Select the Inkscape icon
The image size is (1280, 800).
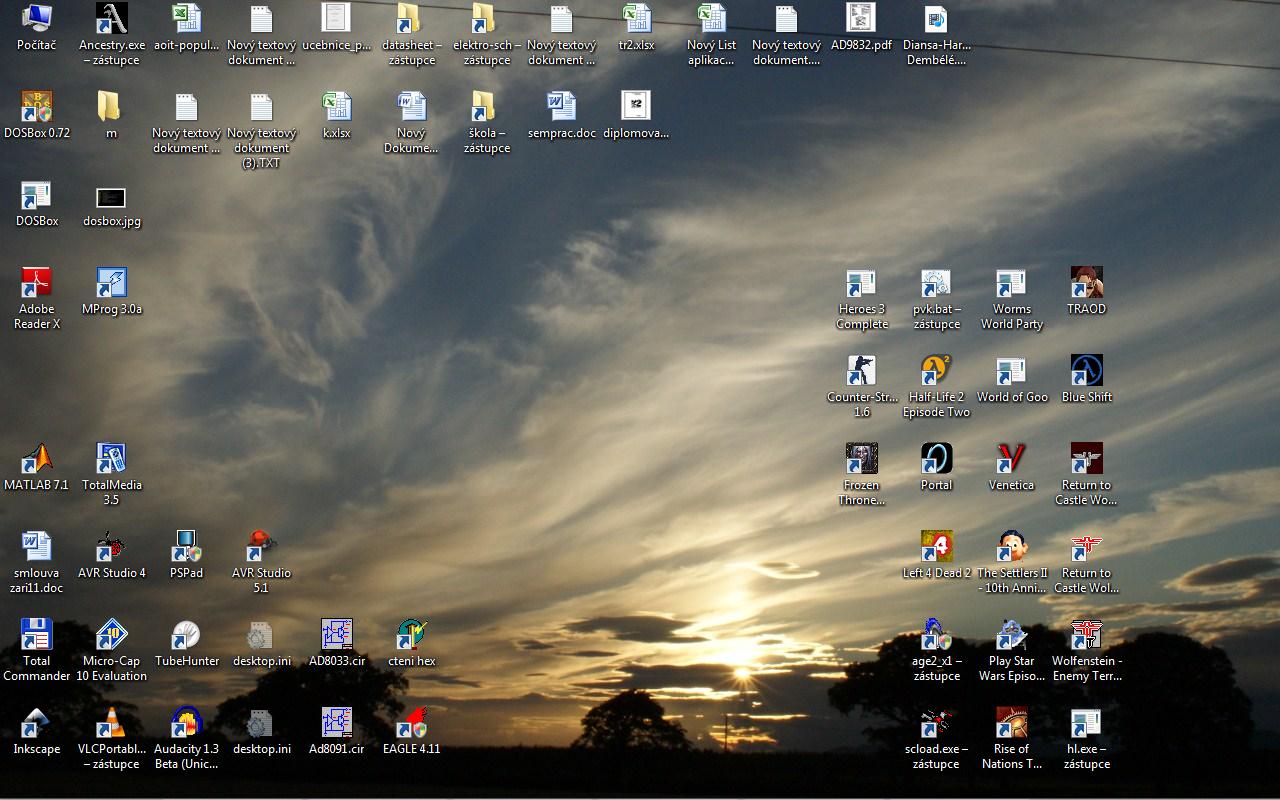(37, 723)
